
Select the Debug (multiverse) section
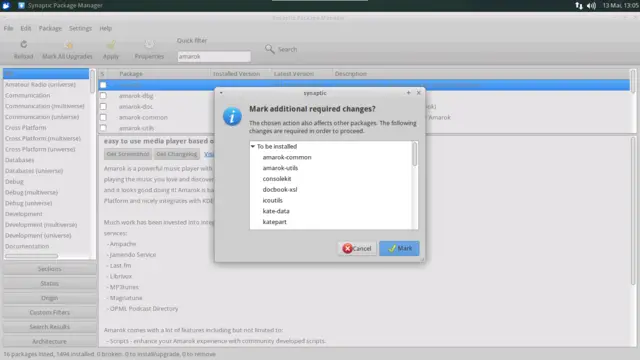[31, 192]
